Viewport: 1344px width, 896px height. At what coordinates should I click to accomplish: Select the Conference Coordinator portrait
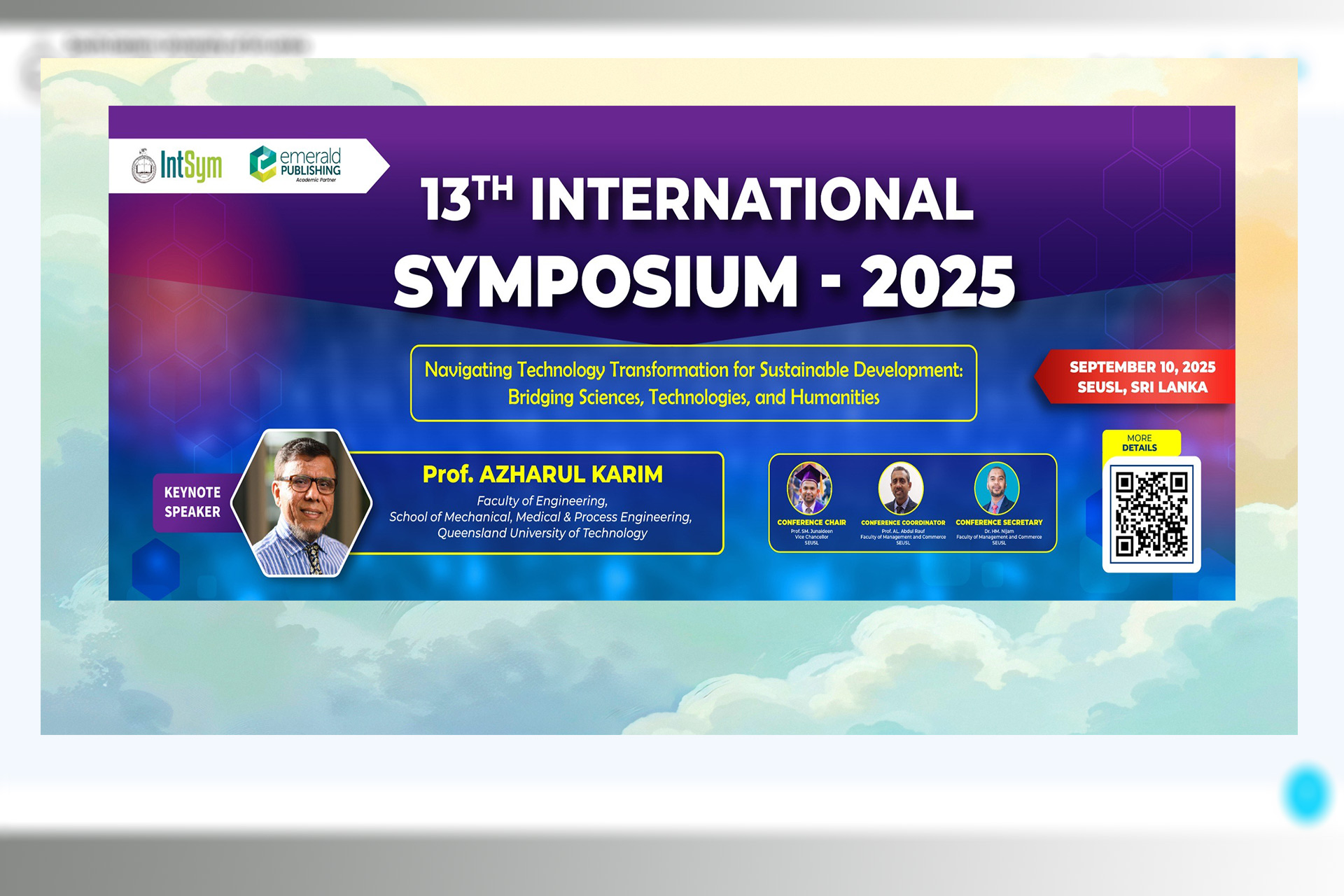point(901,489)
